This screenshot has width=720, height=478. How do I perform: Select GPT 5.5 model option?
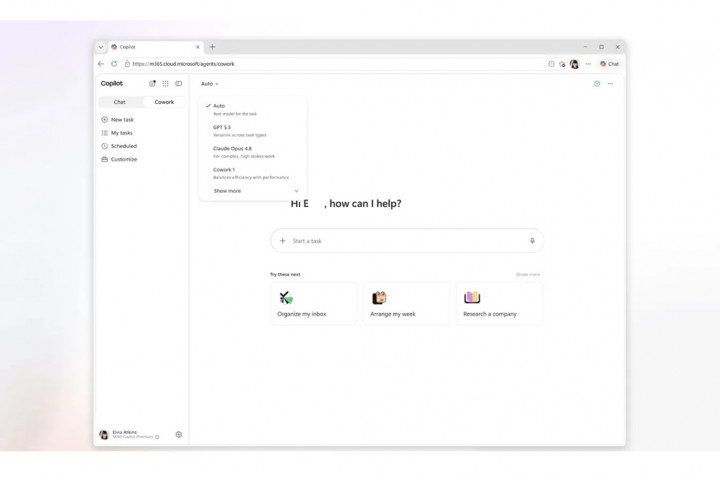(x=253, y=131)
